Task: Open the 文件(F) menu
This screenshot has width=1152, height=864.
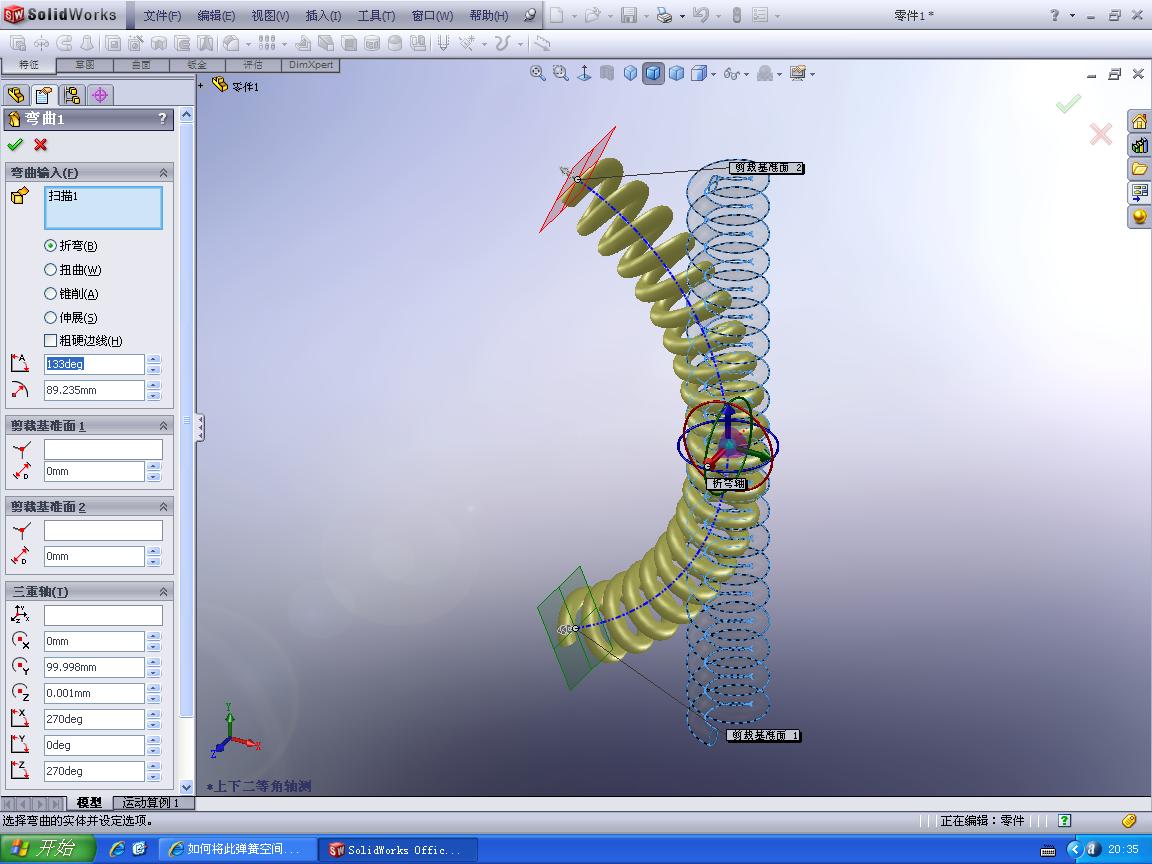Action: [162, 15]
